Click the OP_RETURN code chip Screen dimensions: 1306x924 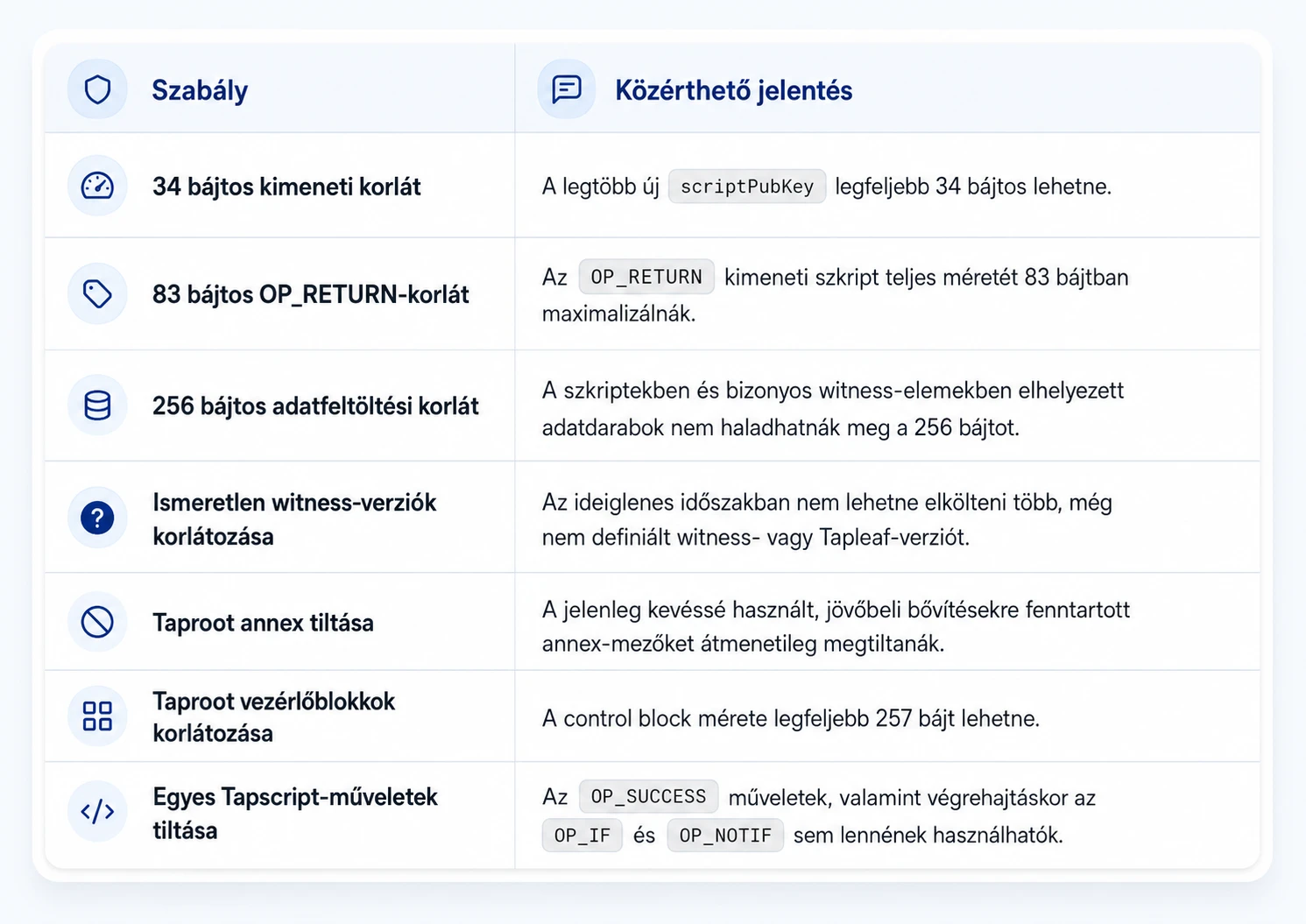tap(646, 277)
